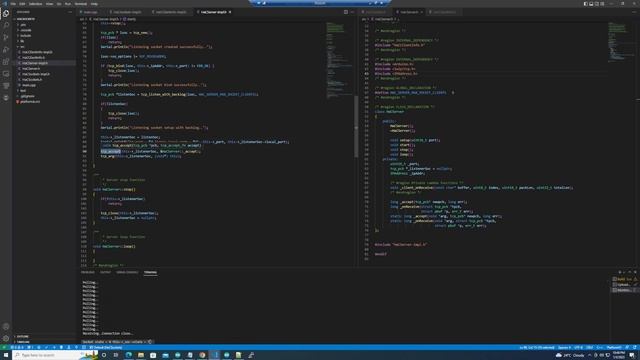The height and width of the screenshot is (360, 640).
Task: Click the left editor minimap
Action: [339, 61]
